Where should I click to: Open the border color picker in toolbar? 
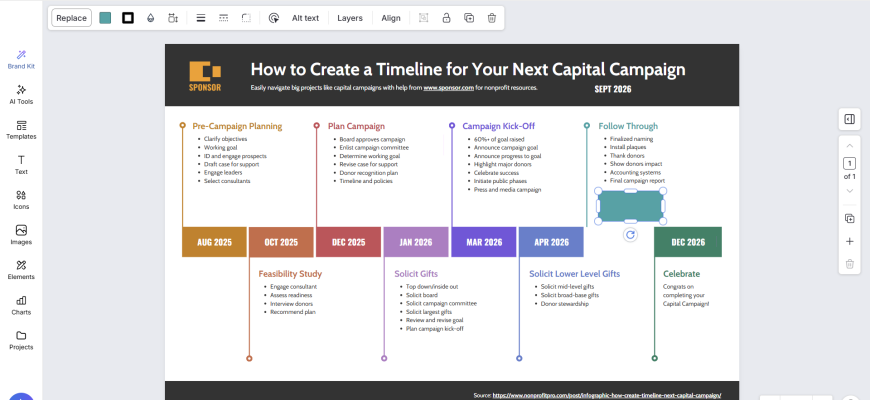pyautogui.click(x=128, y=18)
